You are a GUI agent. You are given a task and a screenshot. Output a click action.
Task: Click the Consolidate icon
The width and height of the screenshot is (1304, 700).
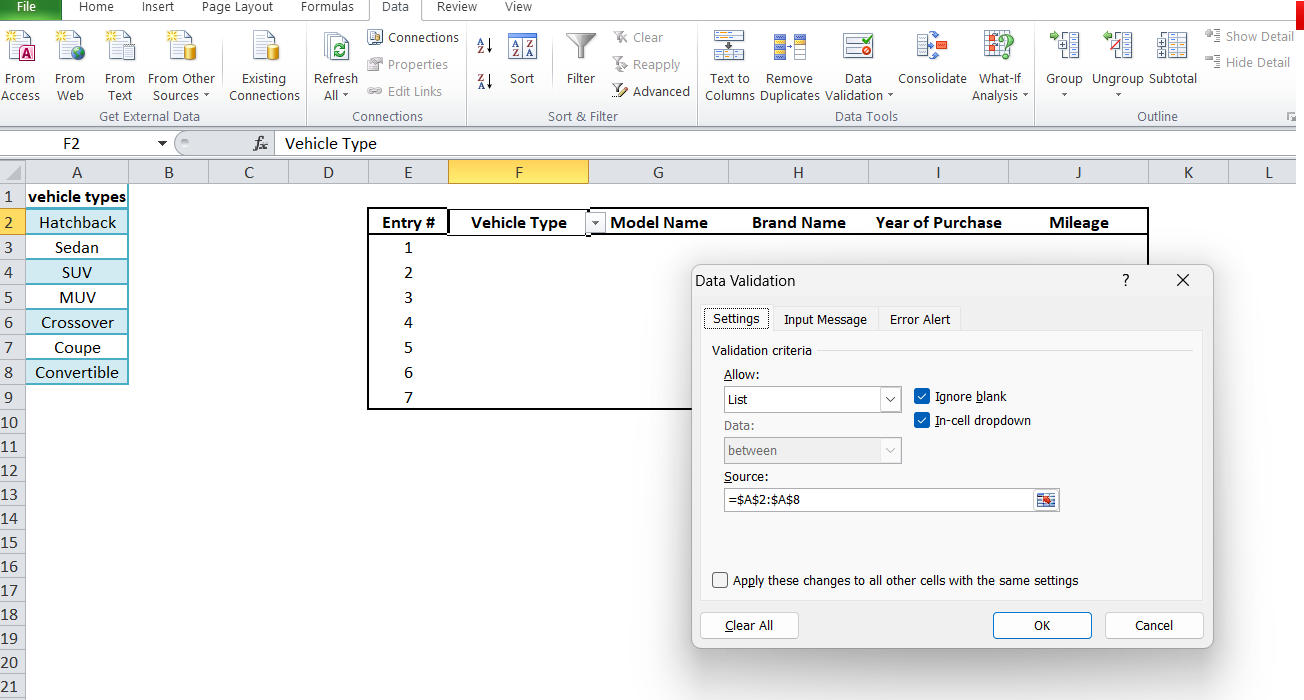(932, 47)
